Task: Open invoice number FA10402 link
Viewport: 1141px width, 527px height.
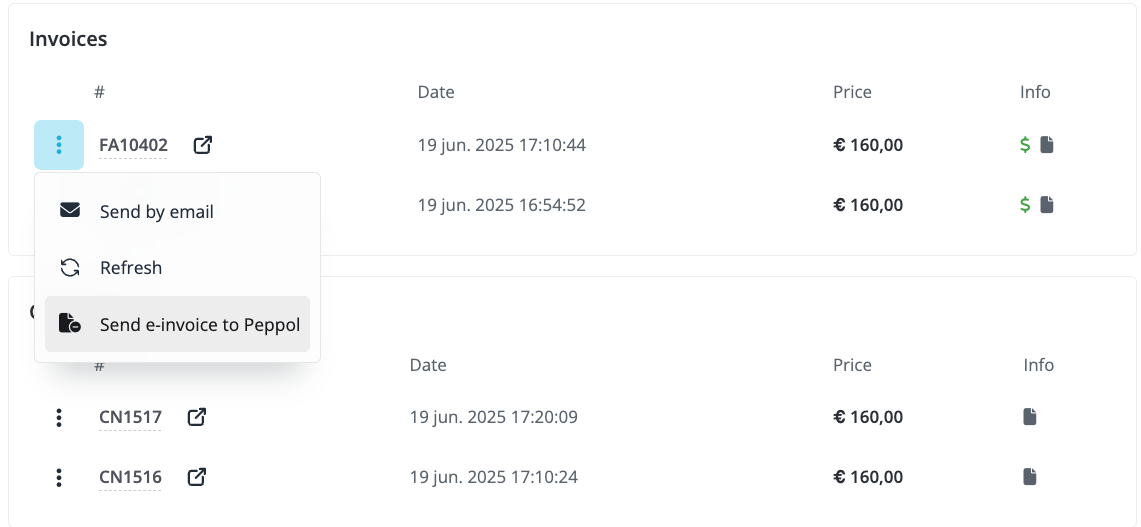Action: pos(133,145)
